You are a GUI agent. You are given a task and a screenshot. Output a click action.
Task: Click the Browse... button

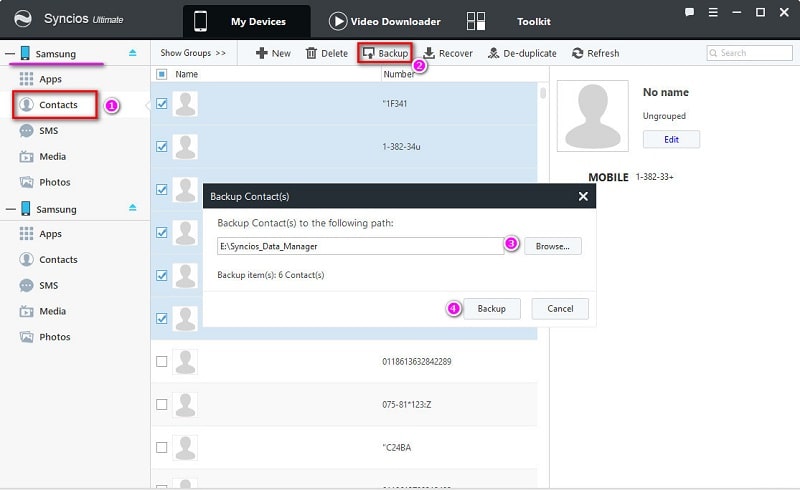point(553,246)
